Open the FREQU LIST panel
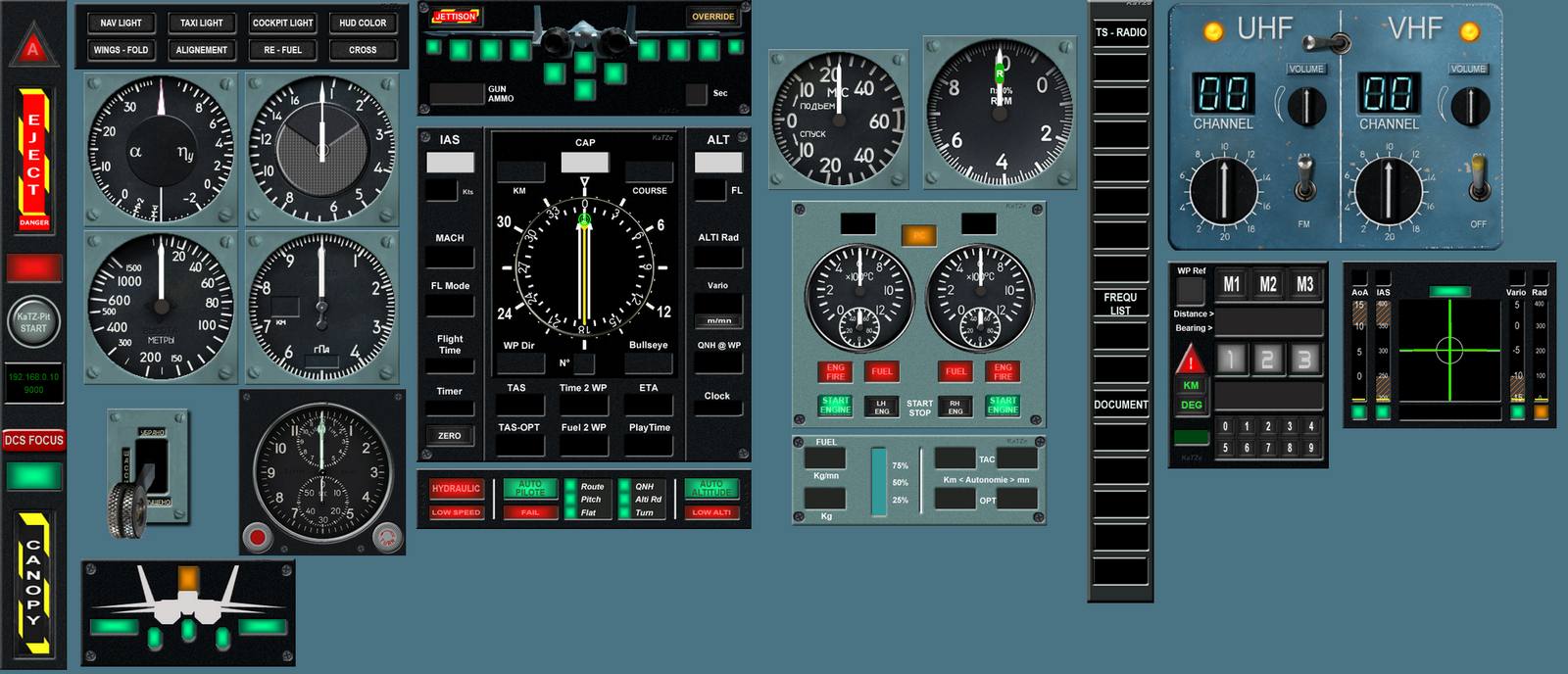Viewport: 1568px width, 674px height. coord(1120,304)
